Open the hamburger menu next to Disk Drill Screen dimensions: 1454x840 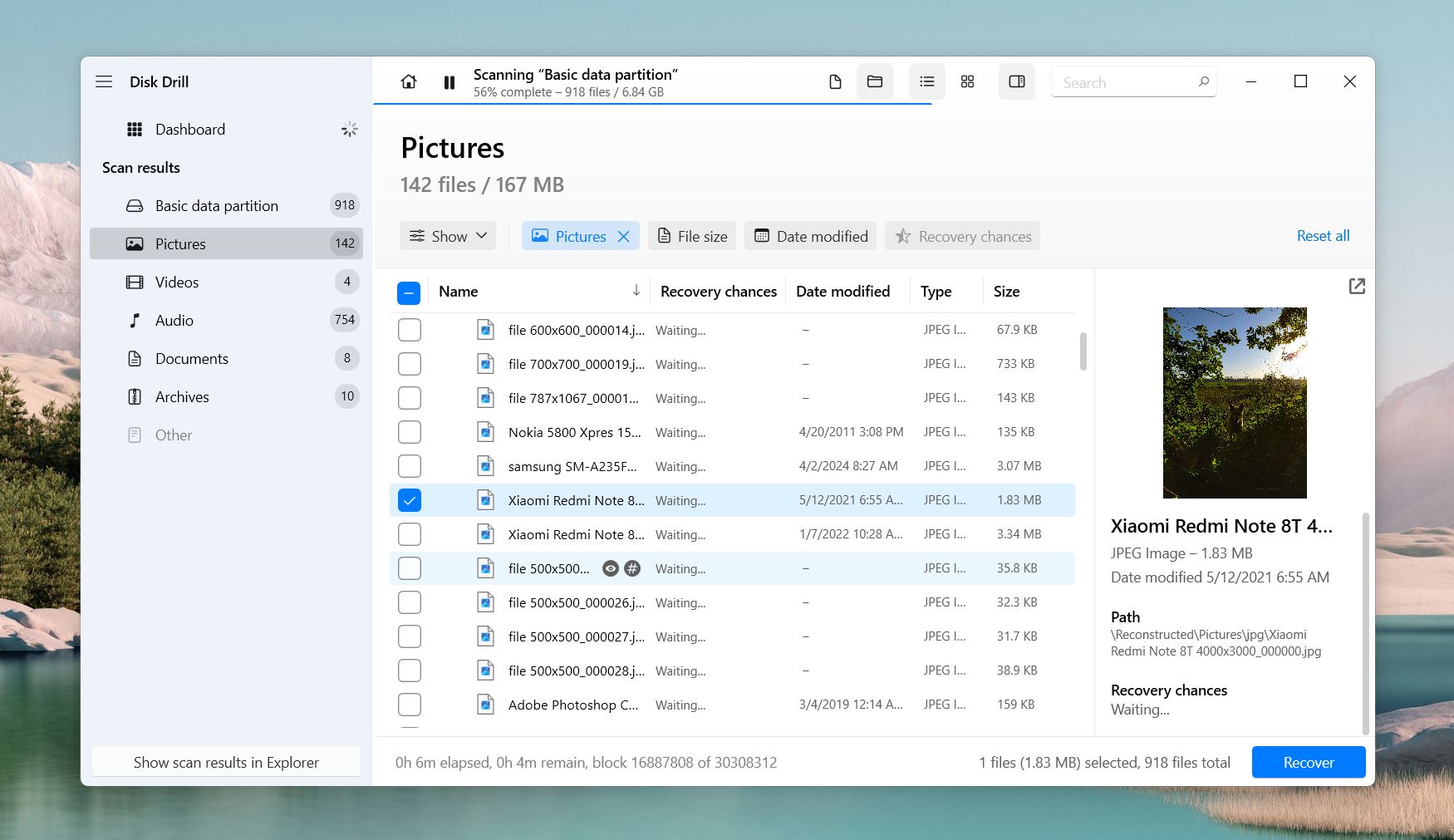pos(104,81)
